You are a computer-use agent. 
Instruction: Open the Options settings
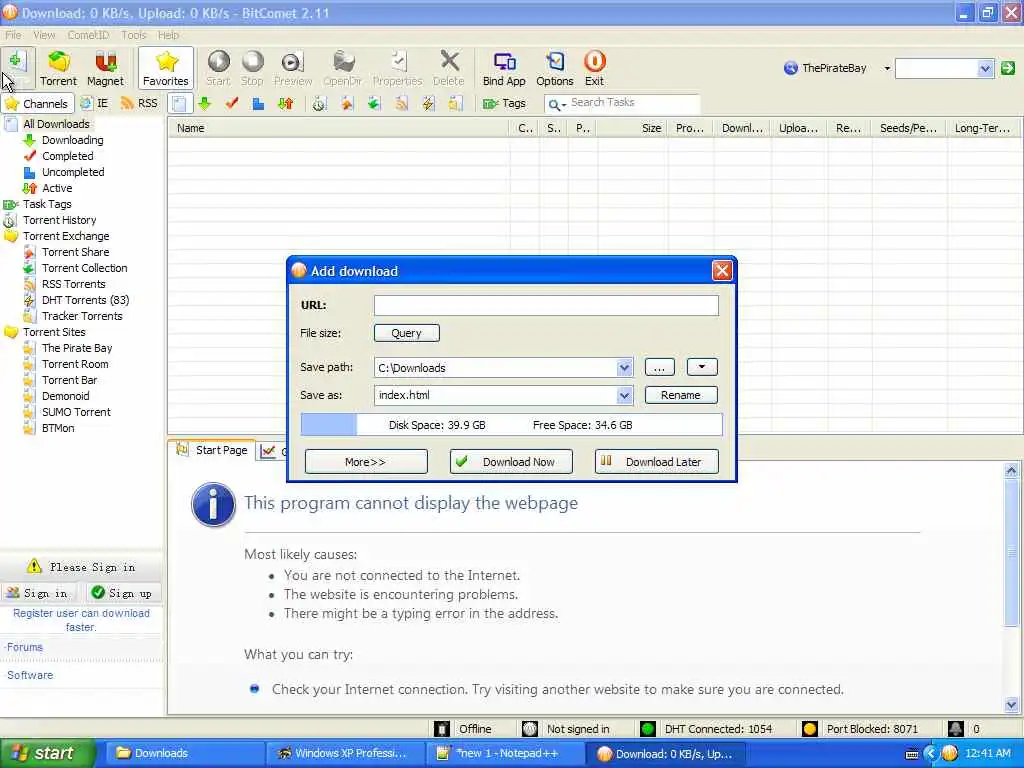coord(554,68)
